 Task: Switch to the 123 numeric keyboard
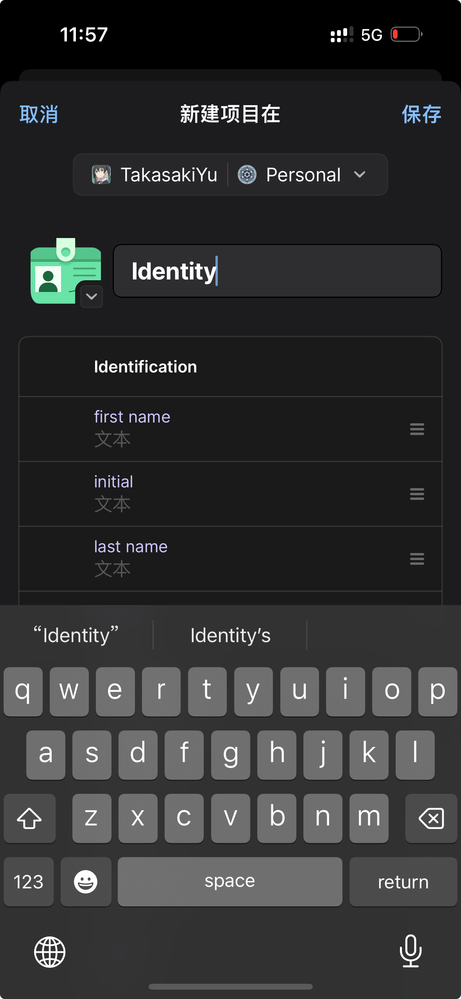[x=29, y=882]
